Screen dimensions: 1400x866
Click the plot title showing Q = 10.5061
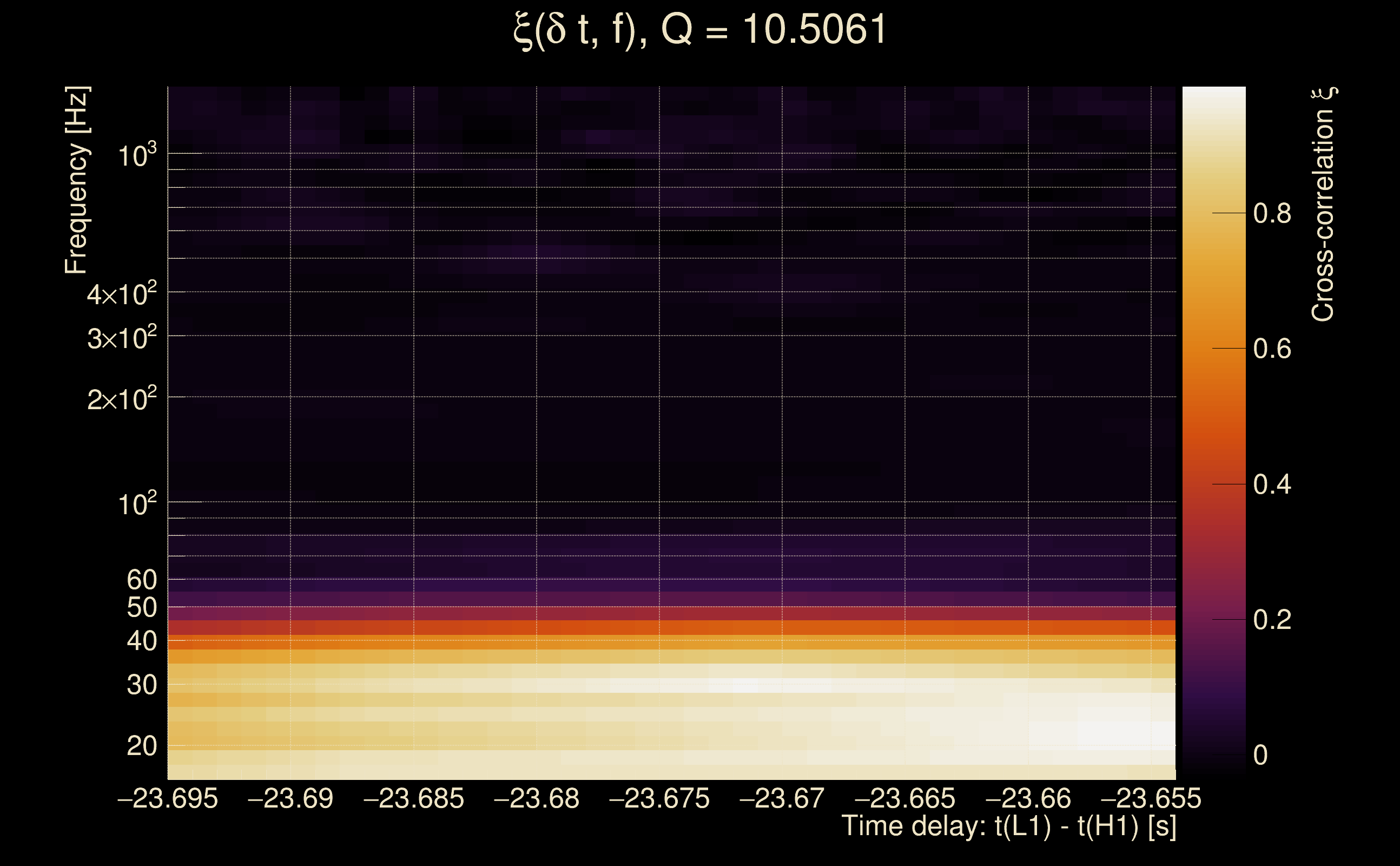coord(699,30)
